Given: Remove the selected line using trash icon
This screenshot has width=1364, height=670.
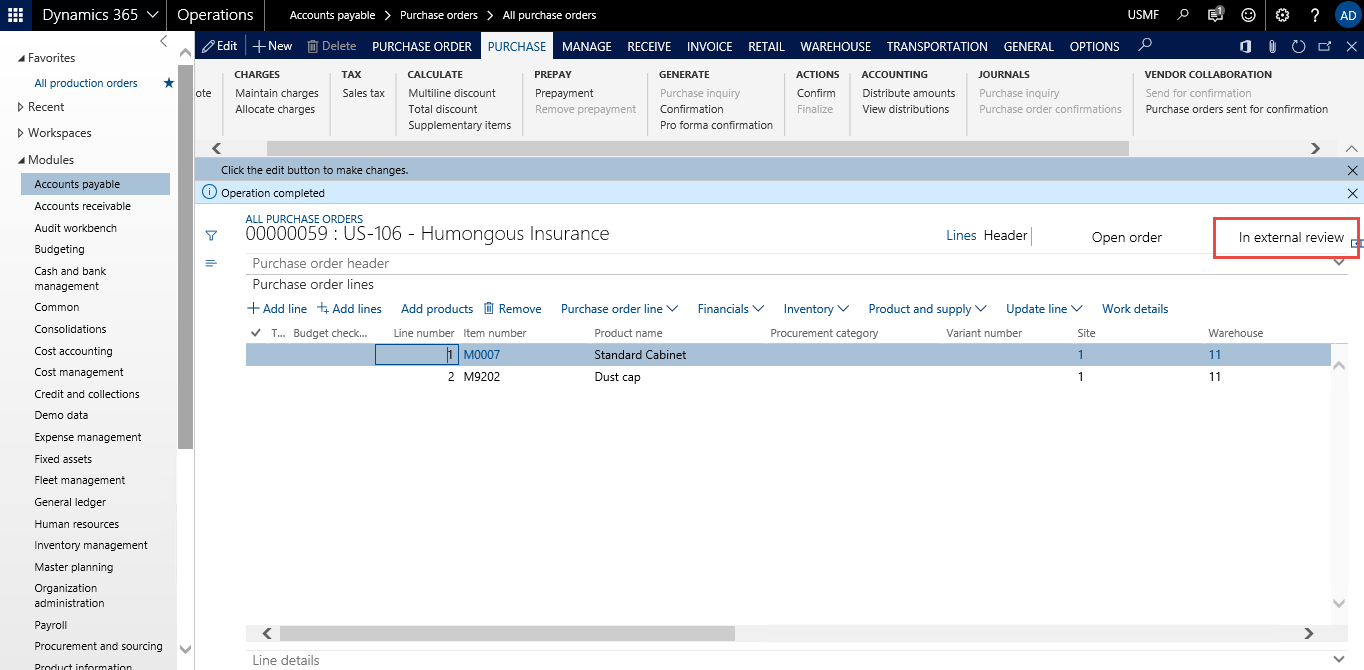Looking at the screenshot, I should pyautogui.click(x=512, y=308).
